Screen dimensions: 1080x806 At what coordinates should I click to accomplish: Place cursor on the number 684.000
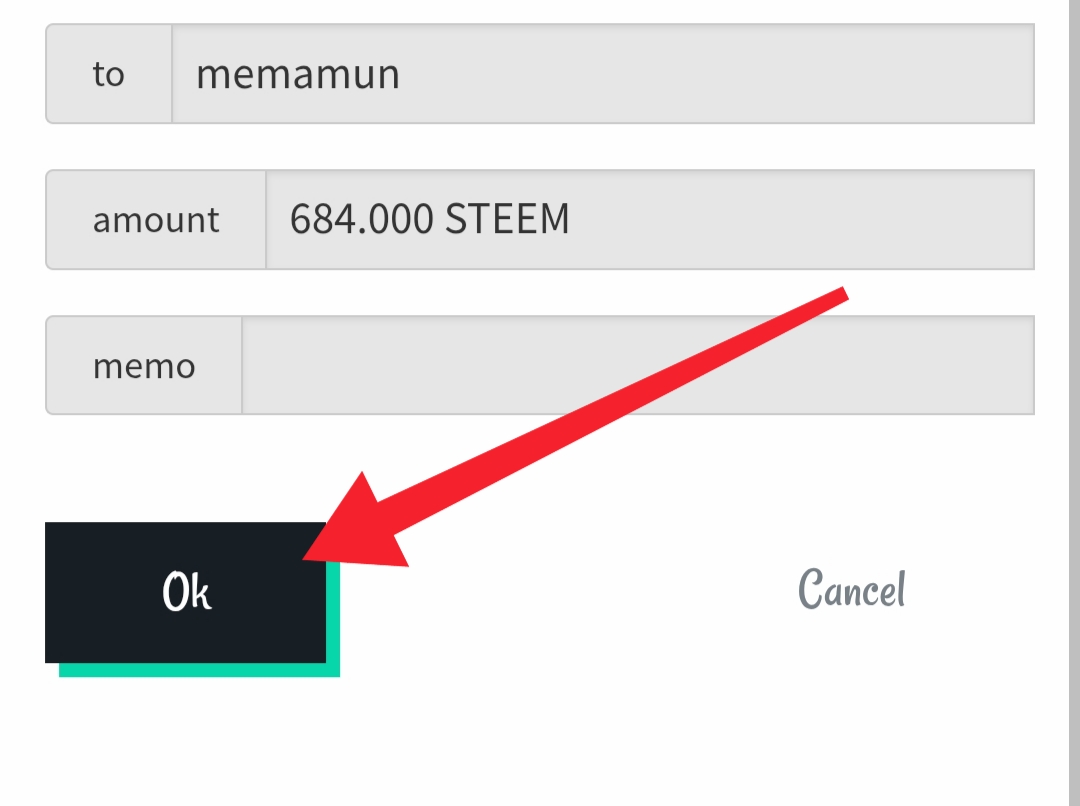361,219
